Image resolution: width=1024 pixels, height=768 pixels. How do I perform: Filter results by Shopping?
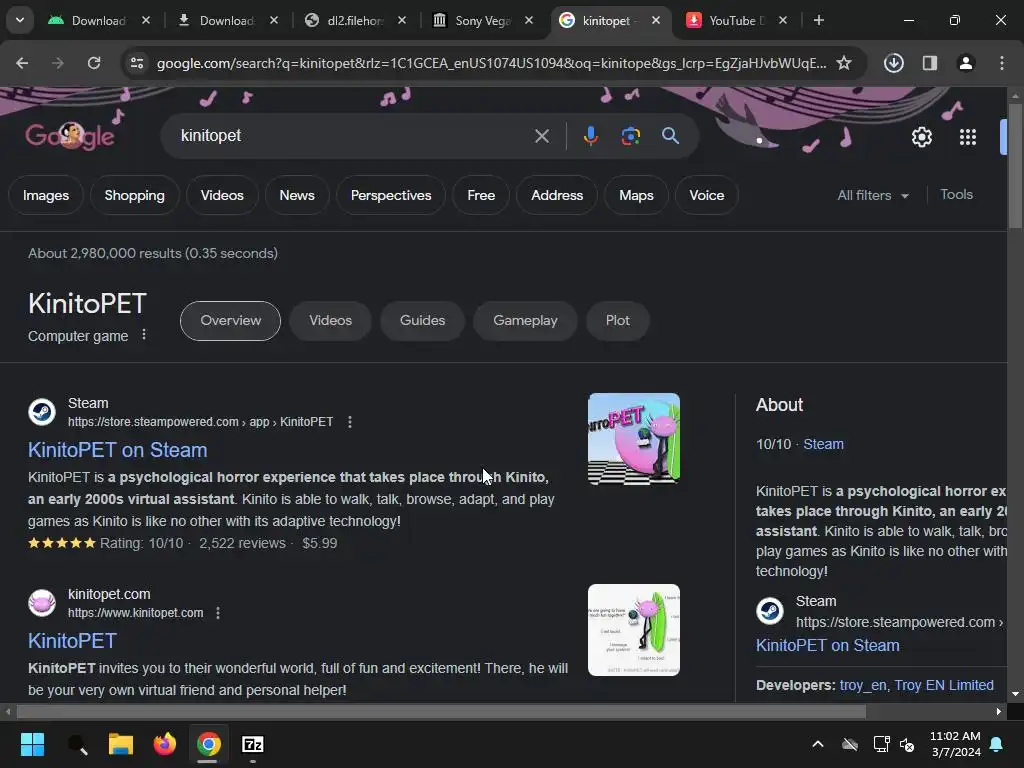click(135, 195)
